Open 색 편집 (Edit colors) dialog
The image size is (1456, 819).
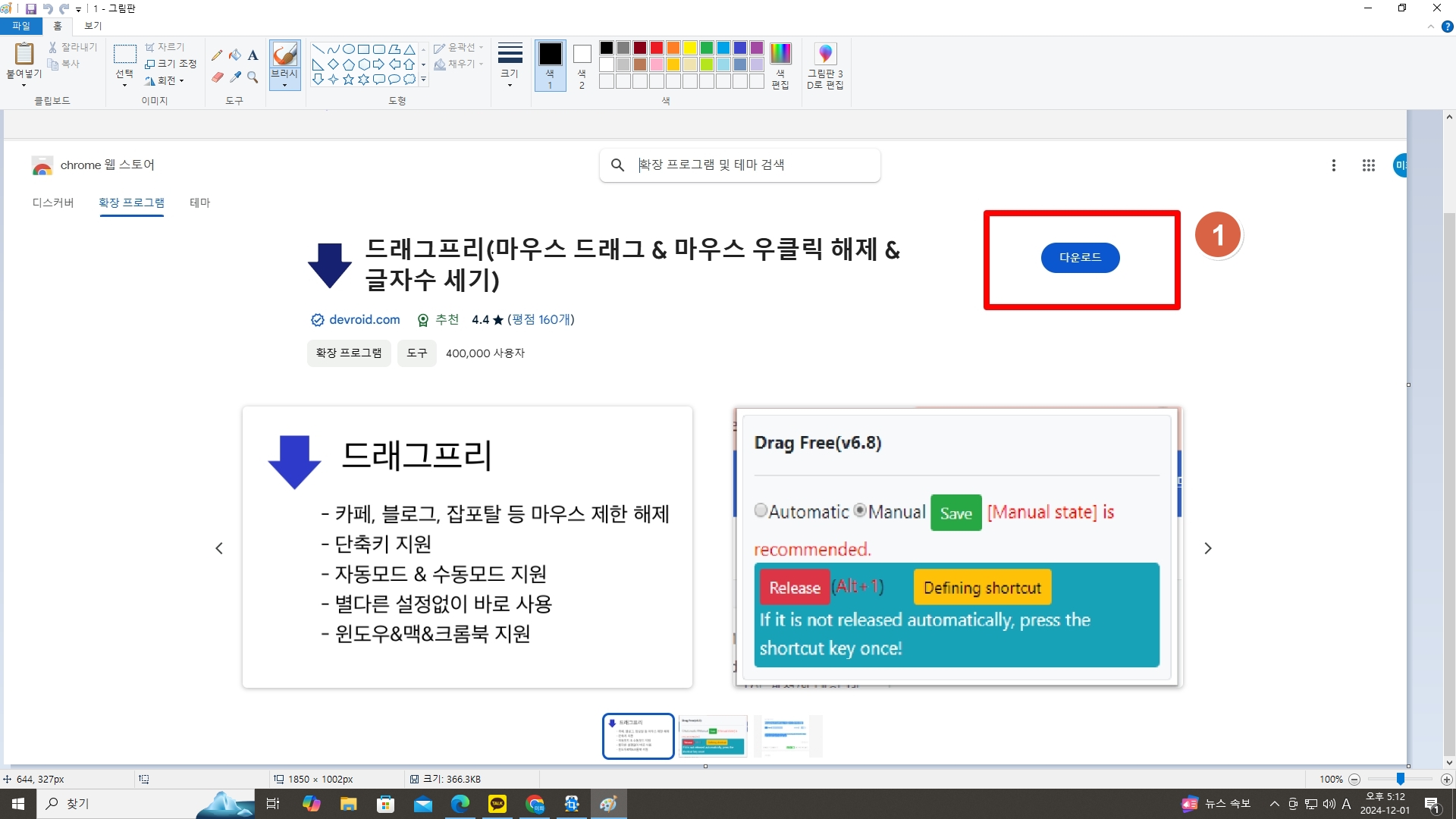[780, 67]
